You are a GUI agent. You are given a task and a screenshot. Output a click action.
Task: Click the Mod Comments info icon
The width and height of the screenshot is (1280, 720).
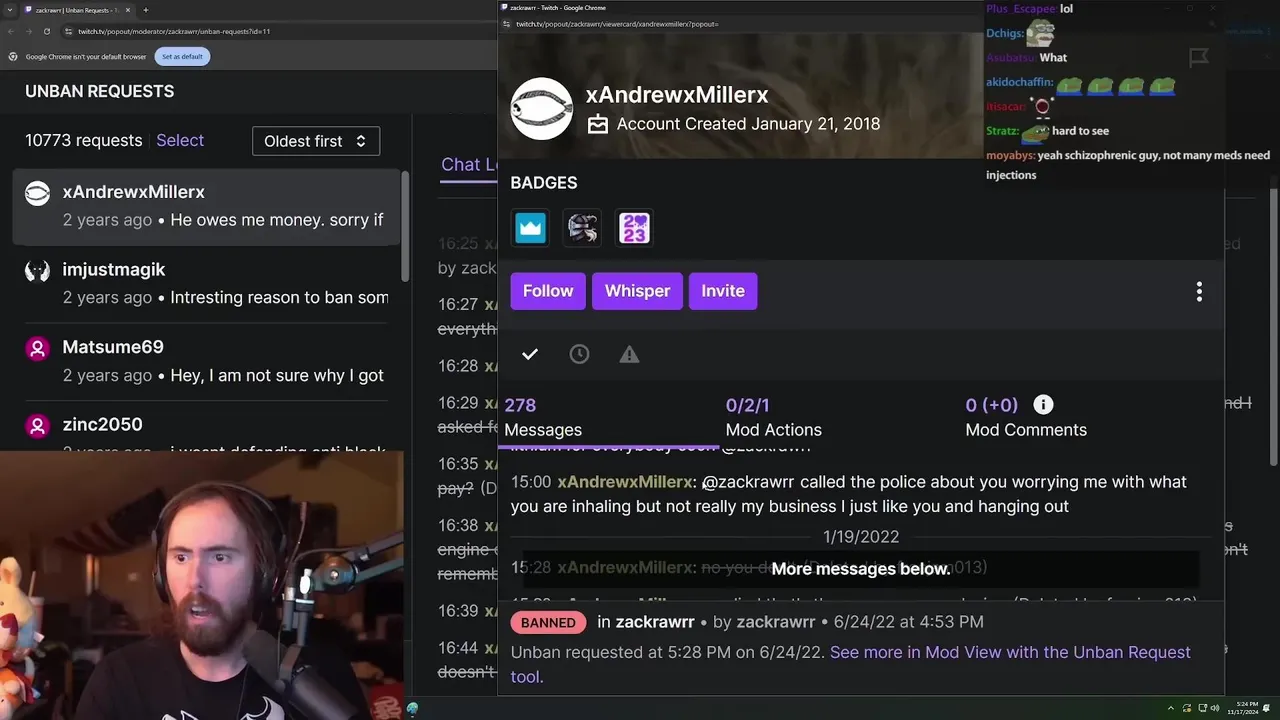[x=1043, y=404]
